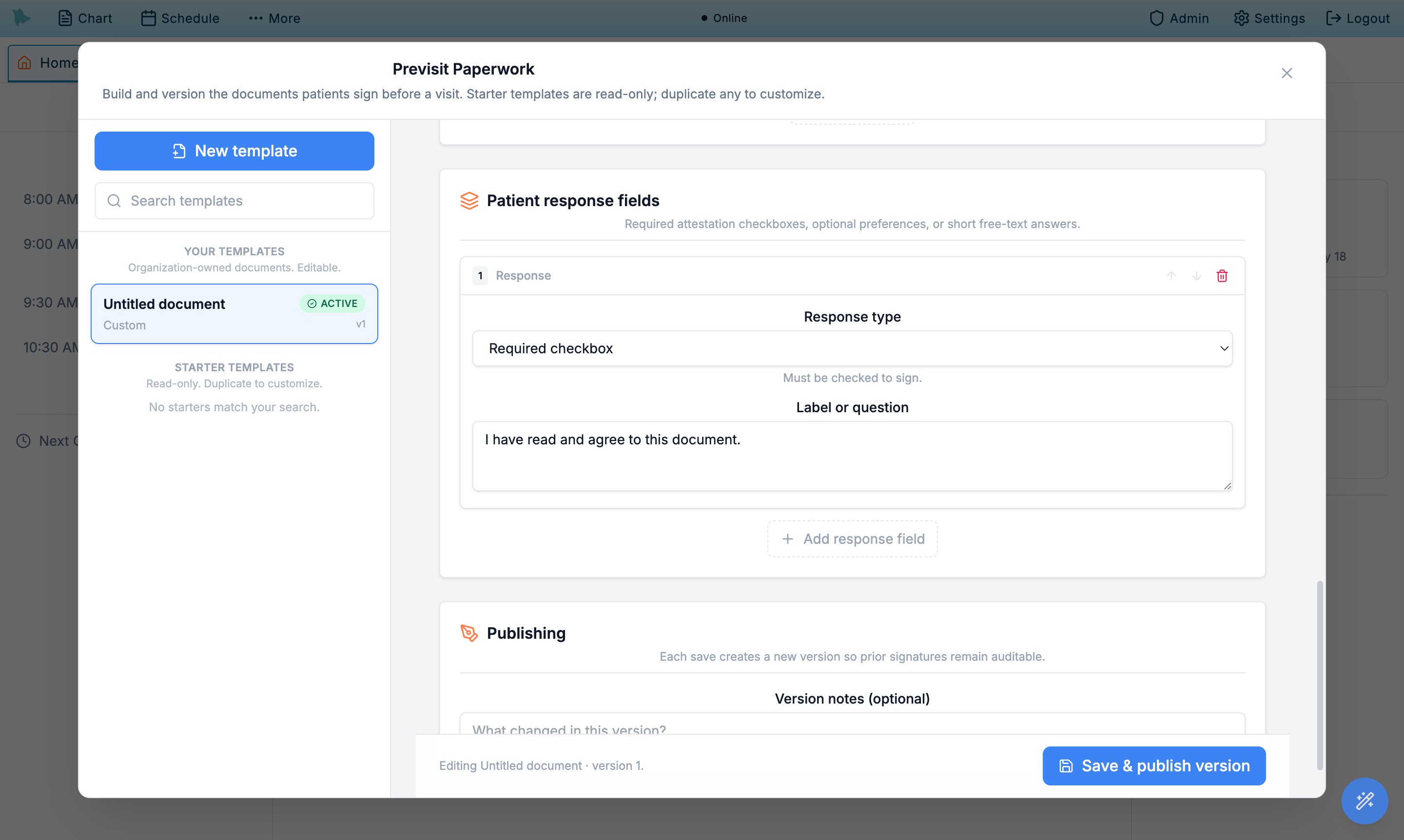Save & publish version
The width and height of the screenshot is (1404, 840).
(1154, 766)
